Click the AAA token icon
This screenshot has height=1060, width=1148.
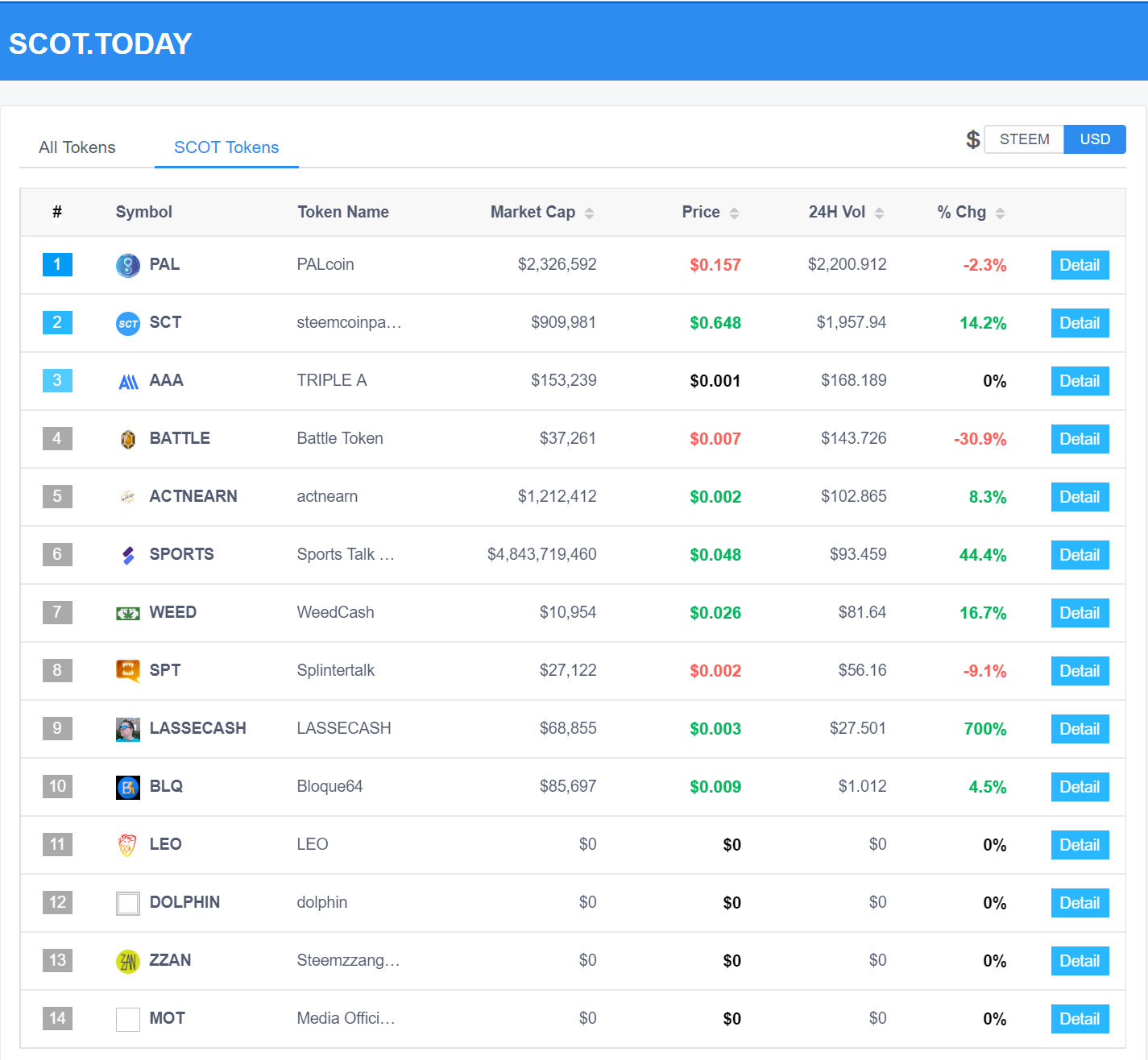(128, 381)
